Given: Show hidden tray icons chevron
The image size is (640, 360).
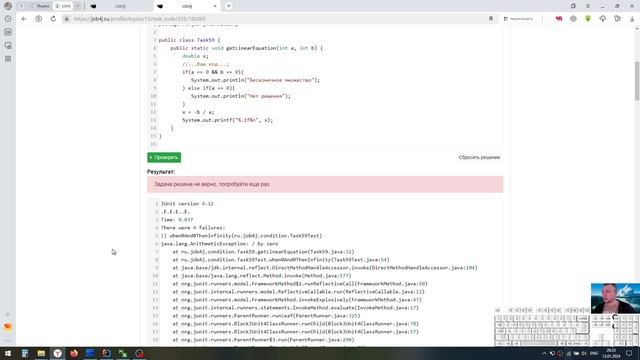Looking at the screenshot, I should tap(544, 353).
